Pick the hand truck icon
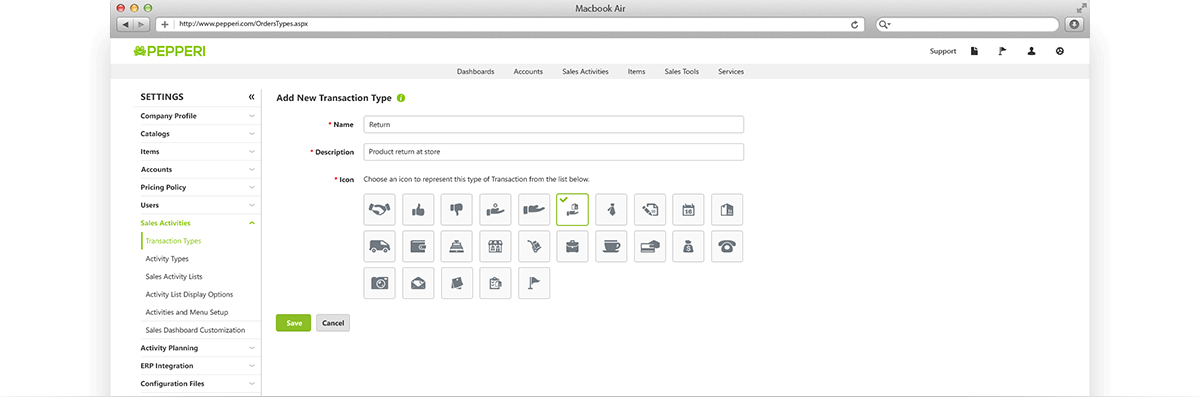Viewport: 1200px width, 397px height. point(535,246)
